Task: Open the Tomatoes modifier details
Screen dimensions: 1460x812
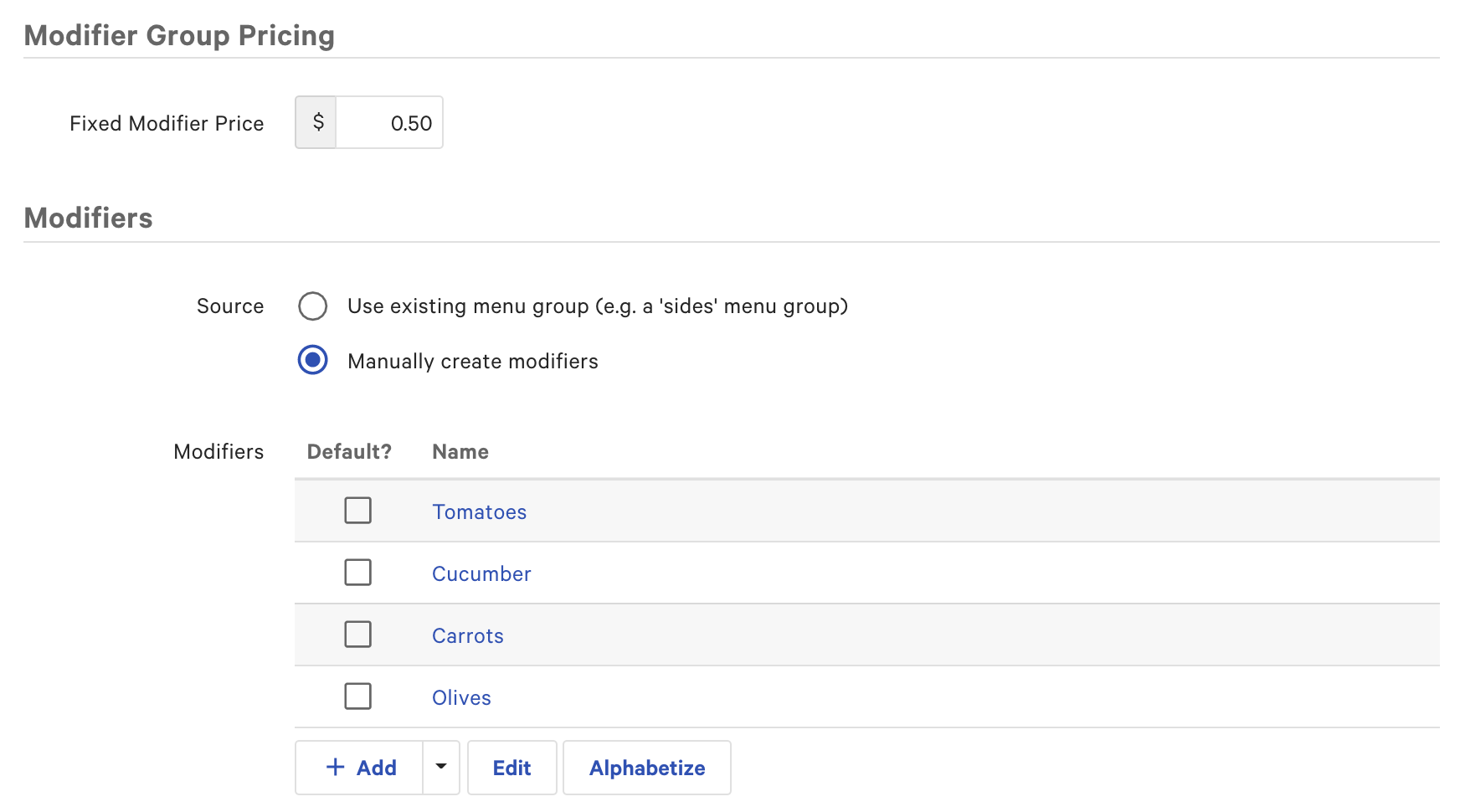Action: 480,511
